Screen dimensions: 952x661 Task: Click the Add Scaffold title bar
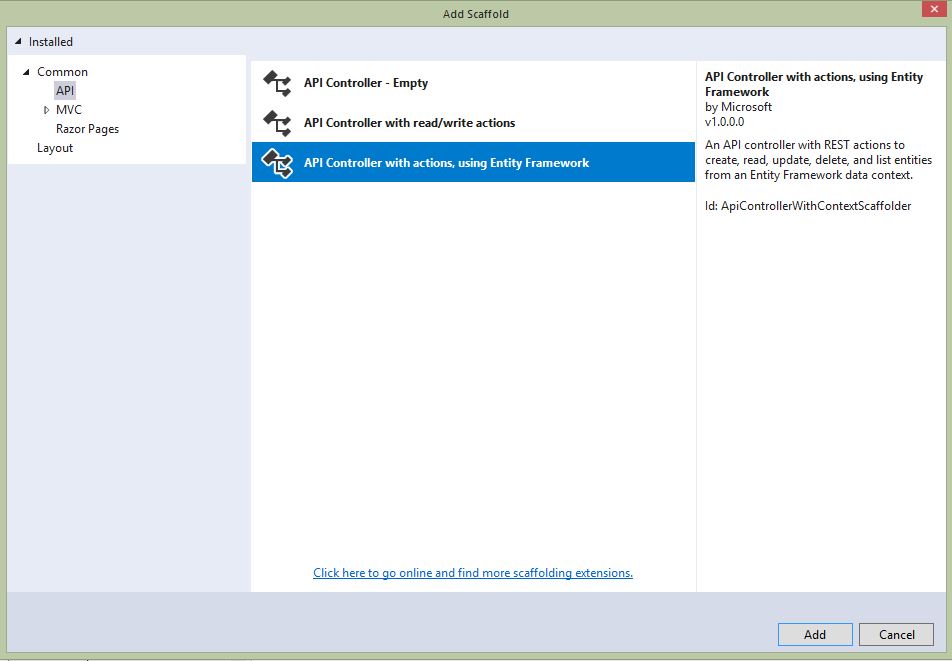(x=475, y=13)
